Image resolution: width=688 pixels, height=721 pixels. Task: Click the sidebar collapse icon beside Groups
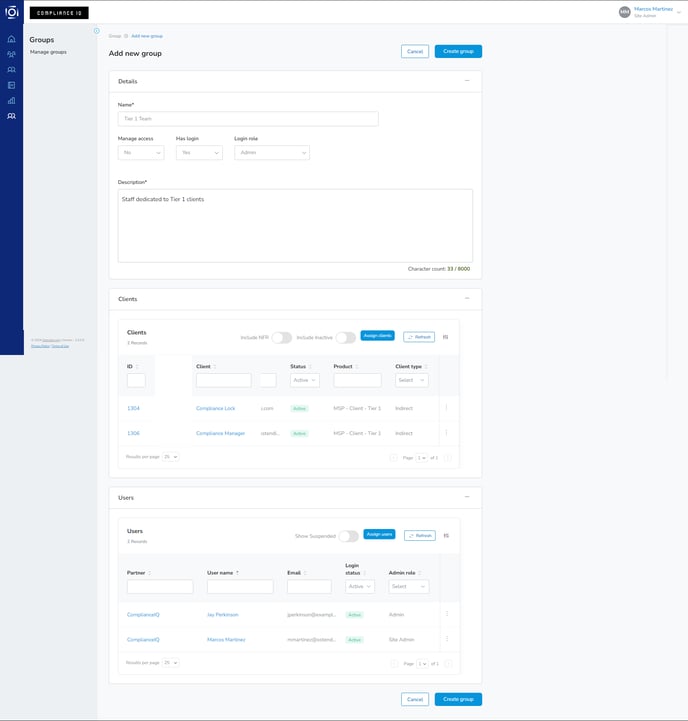click(97, 31)
